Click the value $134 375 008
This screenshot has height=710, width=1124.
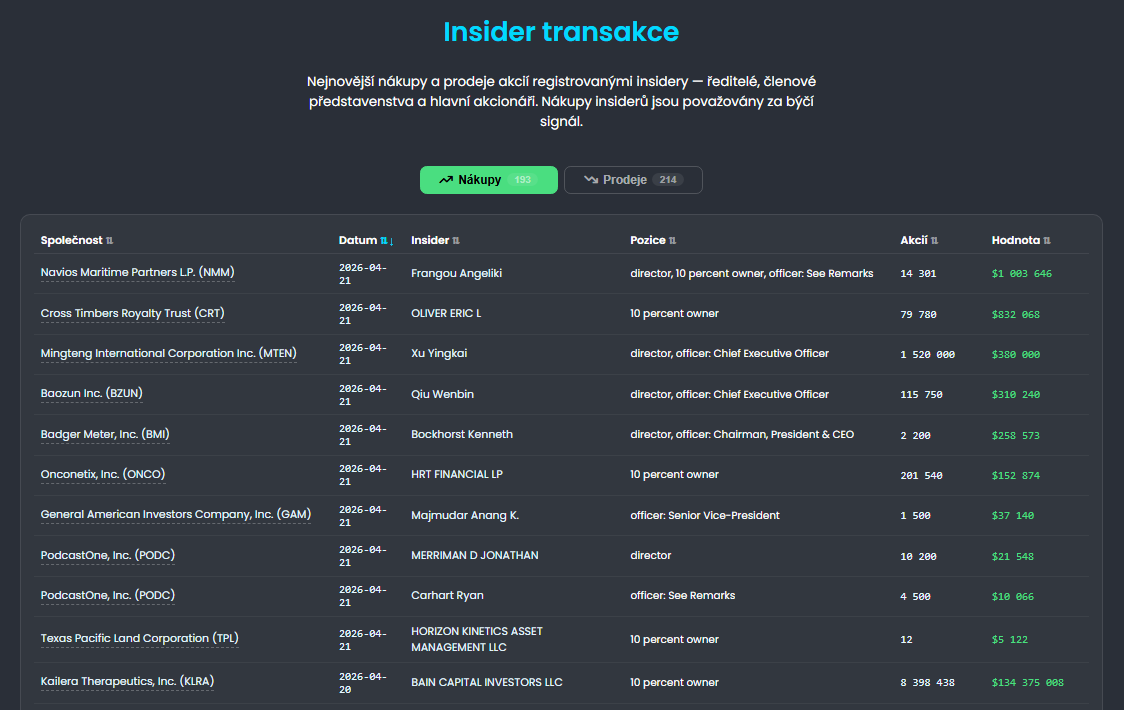(x=1028, y=683)
